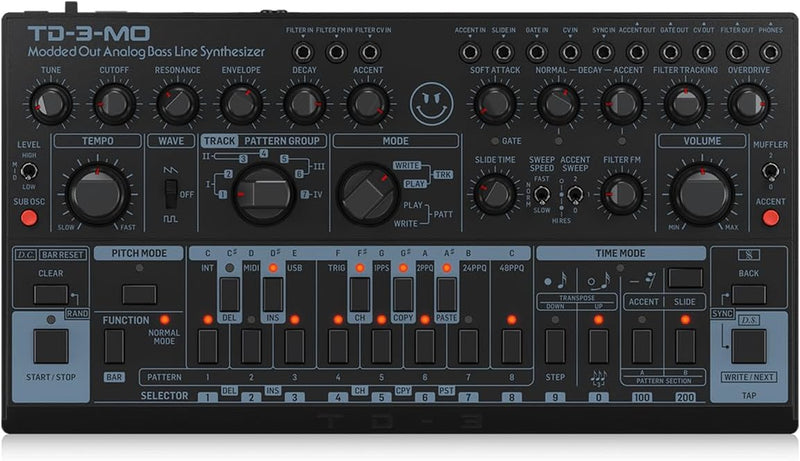Click the Gate Out jack
The width and height of the screenshot is (800, 461).
point(670,52)
